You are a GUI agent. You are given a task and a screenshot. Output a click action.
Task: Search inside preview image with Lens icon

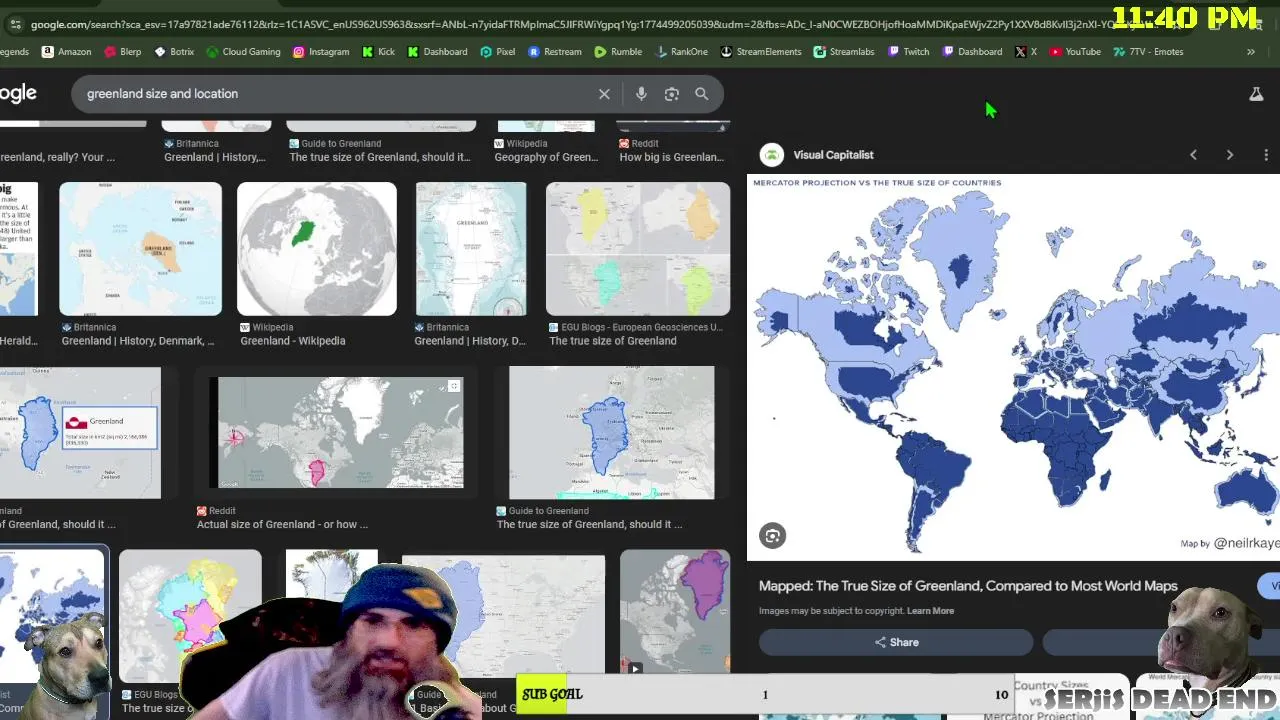pos(772,536)
